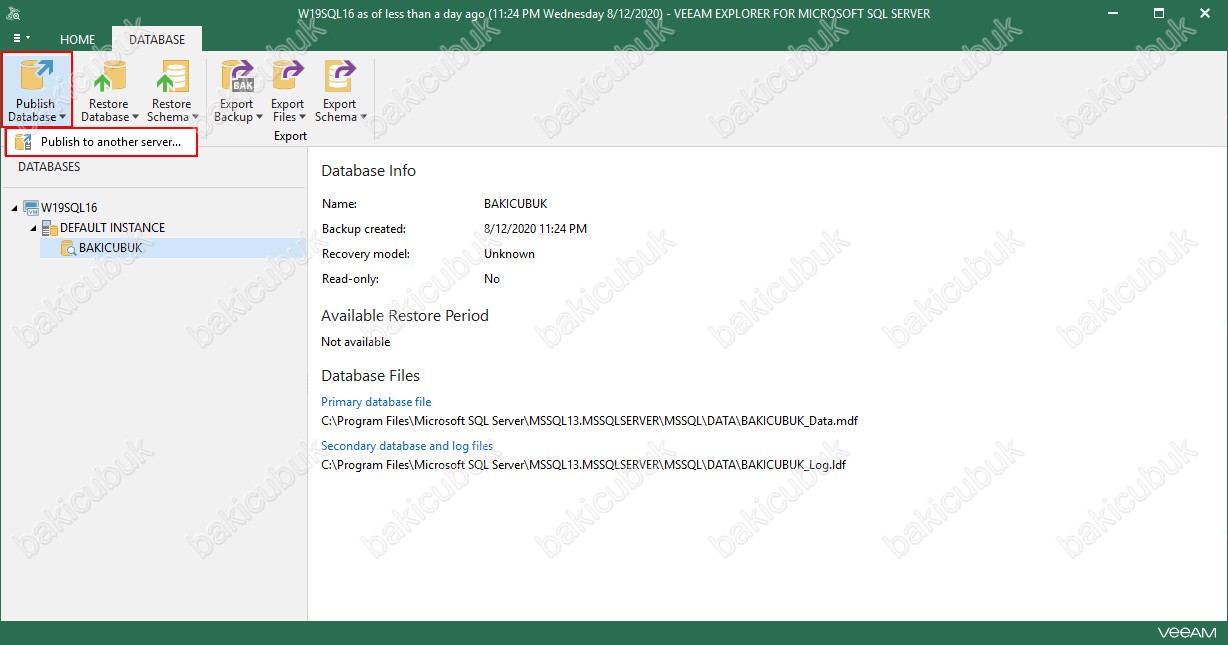The width and height of the screenshot is (1228, 645).
Task: Click the BAKICUBUK_Data.mdf file path
Action: point(589,421)
